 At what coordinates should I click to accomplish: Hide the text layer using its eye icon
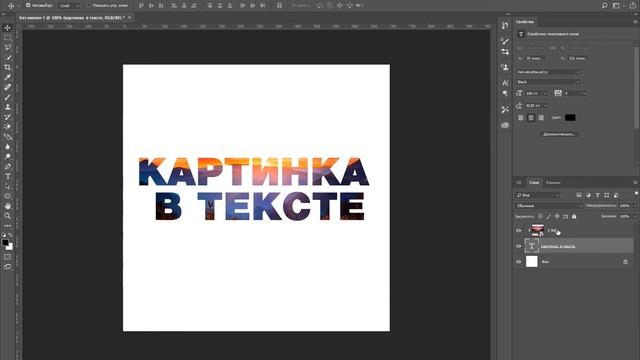tap(519, 246)
